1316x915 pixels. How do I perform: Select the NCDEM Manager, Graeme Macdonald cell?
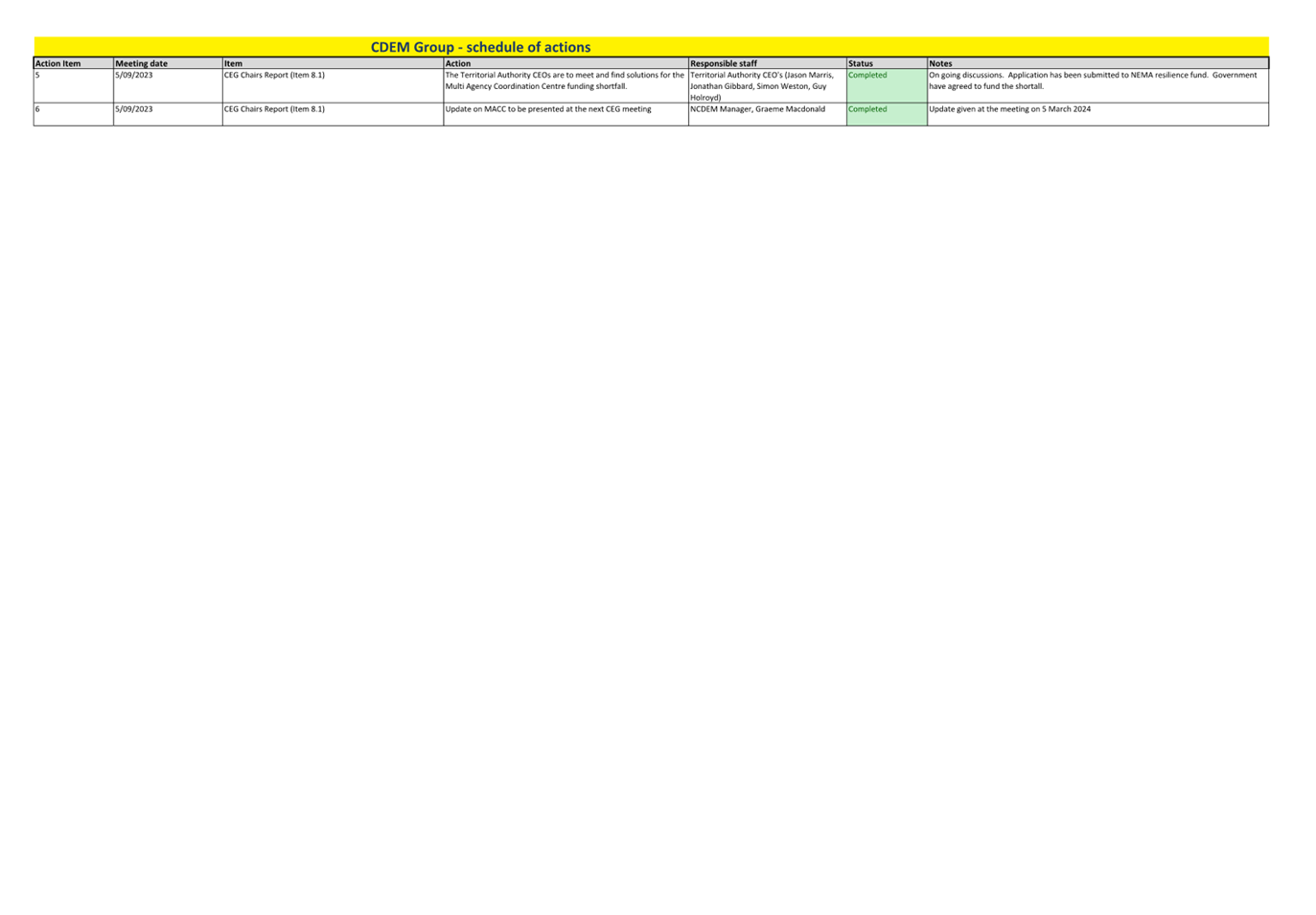coord(758,109)
